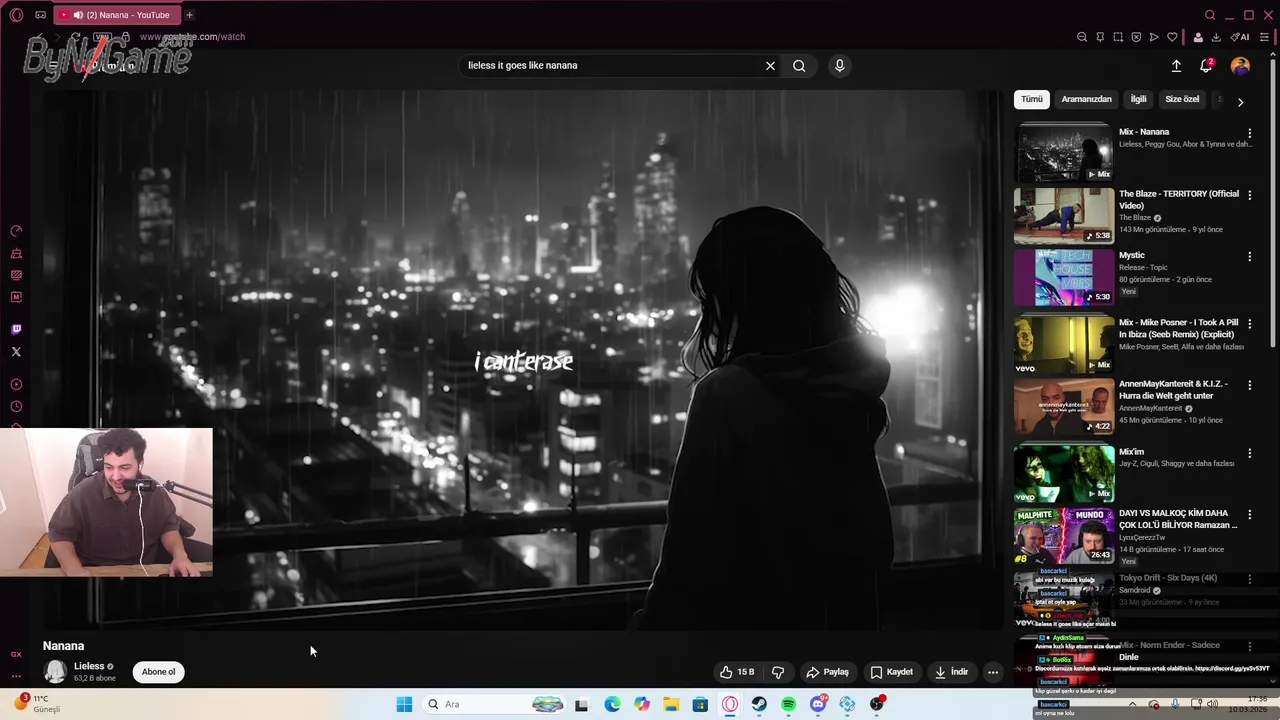
Task: Click the pin icon in address bar
Action: (x=1100, y=37)
